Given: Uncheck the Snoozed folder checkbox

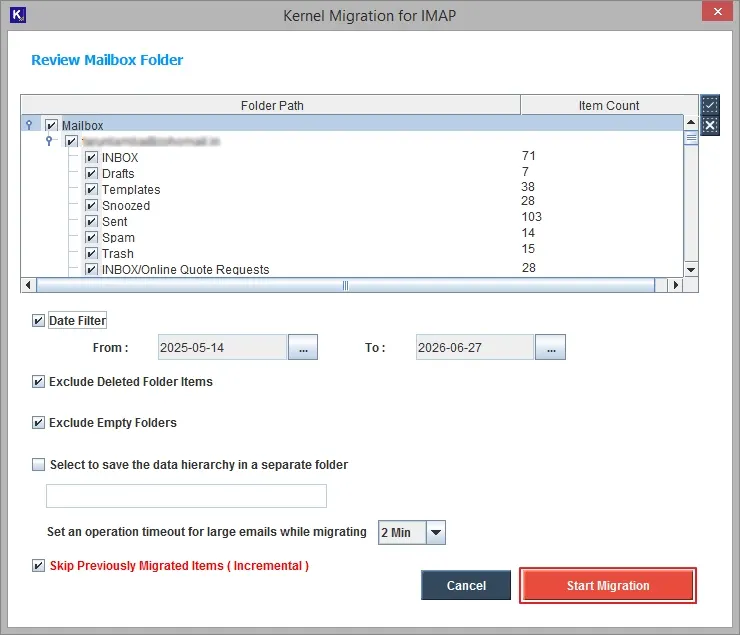Looking at the screenshot, I should tap(91, 205).
